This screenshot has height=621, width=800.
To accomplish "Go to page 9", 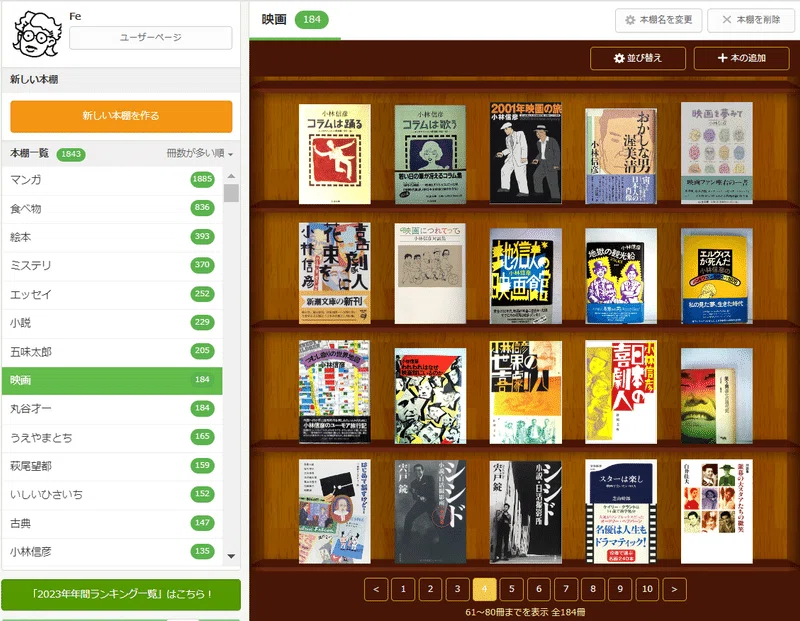I will pyautogui.click(x=620, y=589).
